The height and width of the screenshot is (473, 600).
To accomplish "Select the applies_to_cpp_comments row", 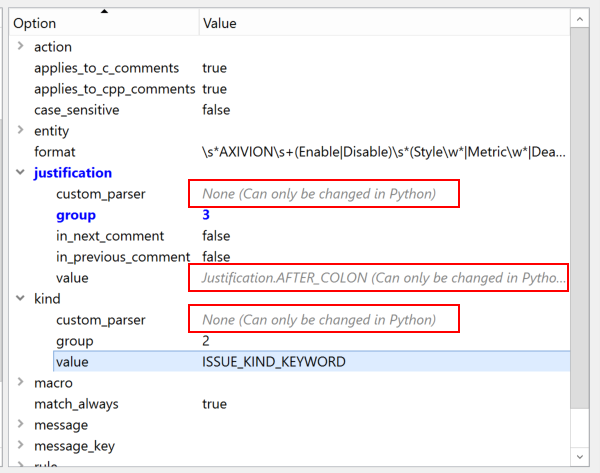I will click(x=289, y=89).
